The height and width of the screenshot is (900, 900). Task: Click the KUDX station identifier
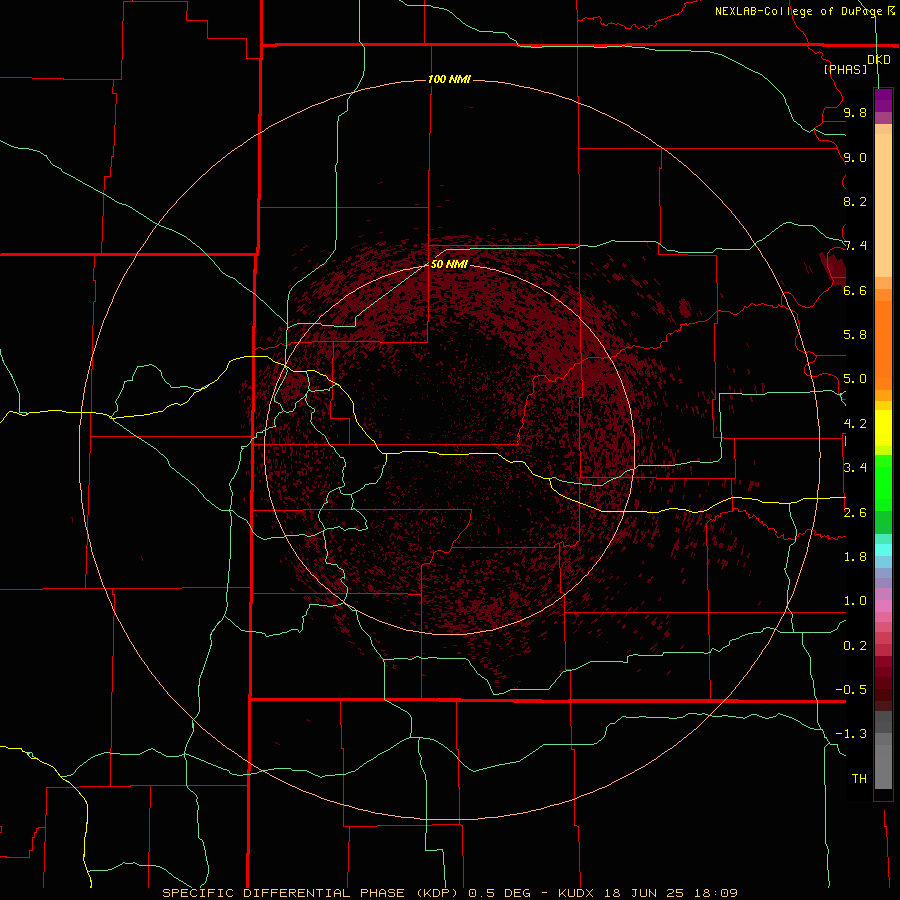pyautogui.click(x=576, y=893)
